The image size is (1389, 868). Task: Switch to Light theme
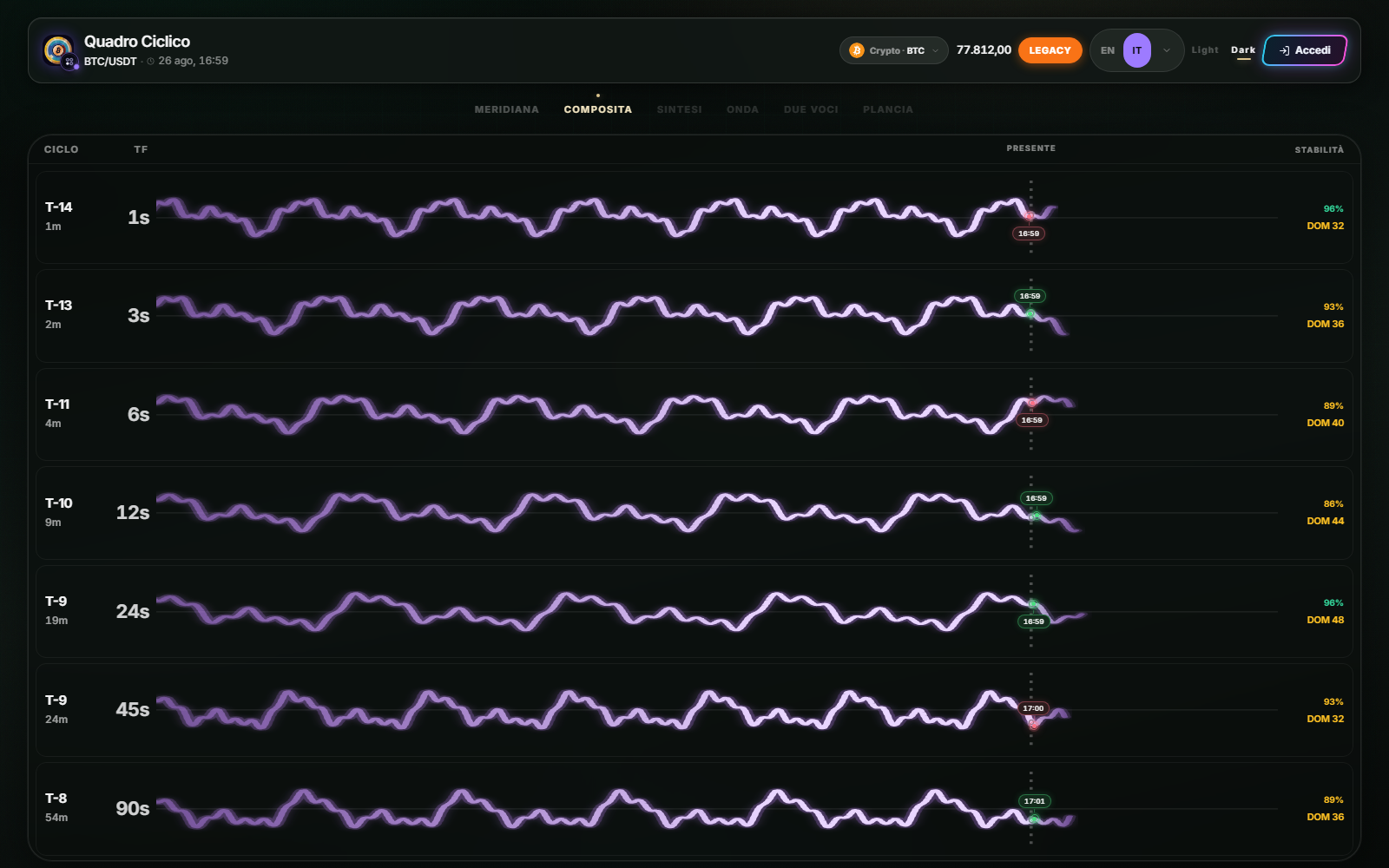[x=1205, y=50]
